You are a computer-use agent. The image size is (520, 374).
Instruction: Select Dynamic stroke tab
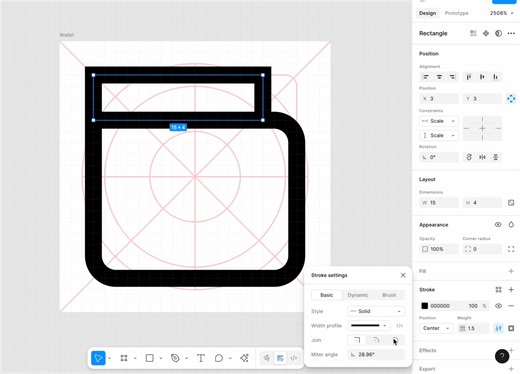point(358,295)
